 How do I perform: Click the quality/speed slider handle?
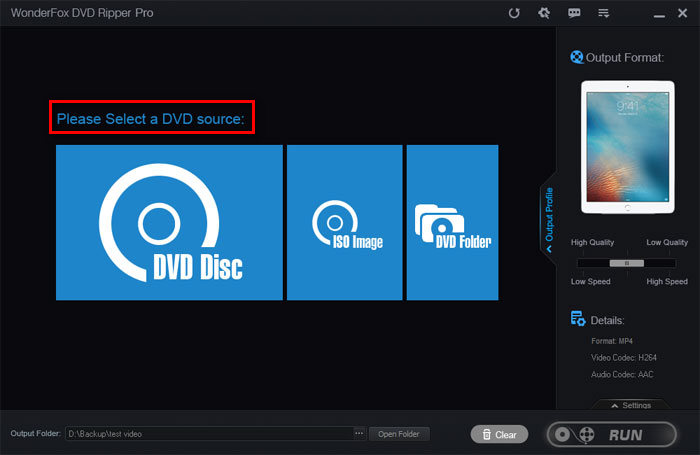point(627,263)
